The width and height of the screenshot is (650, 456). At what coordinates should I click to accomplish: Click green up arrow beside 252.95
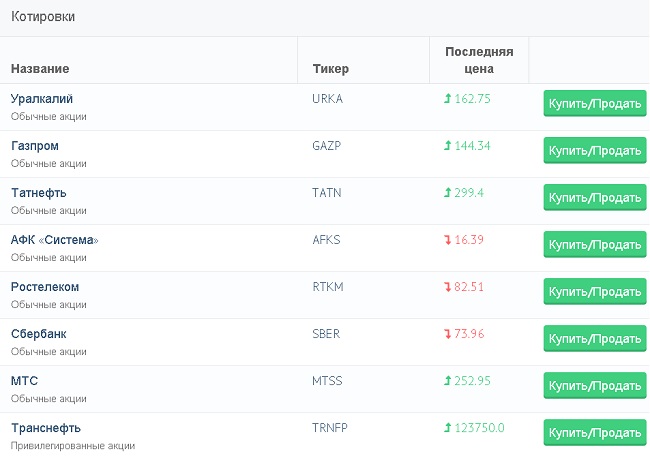[447, 381]
